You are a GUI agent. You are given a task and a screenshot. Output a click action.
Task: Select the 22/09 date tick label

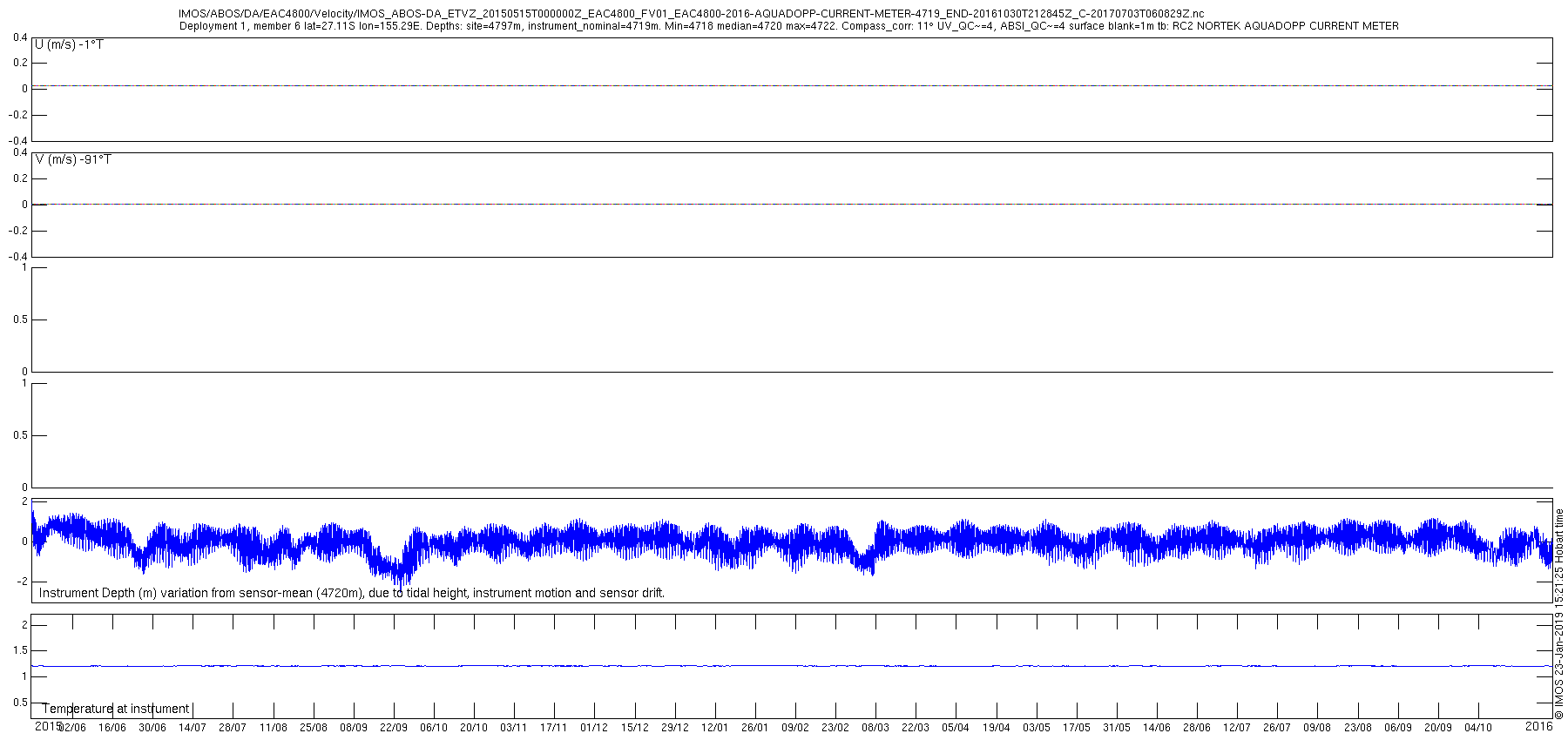[x=394, y=728]
